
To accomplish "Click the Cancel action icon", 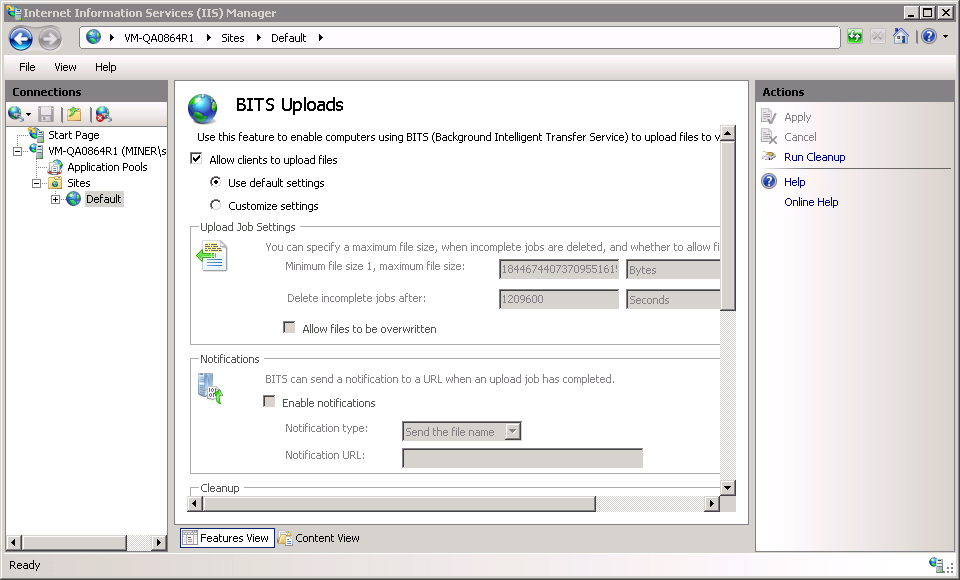I will click(769, 137).
